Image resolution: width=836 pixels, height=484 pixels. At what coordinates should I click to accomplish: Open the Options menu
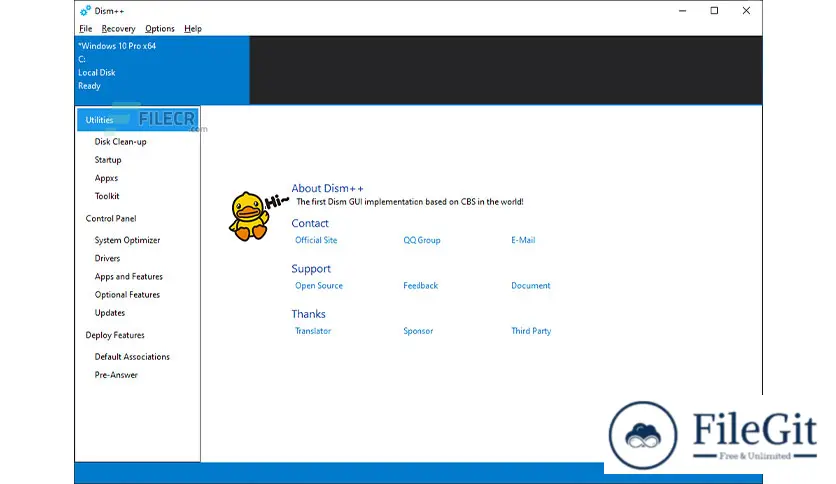pos(159,29)
